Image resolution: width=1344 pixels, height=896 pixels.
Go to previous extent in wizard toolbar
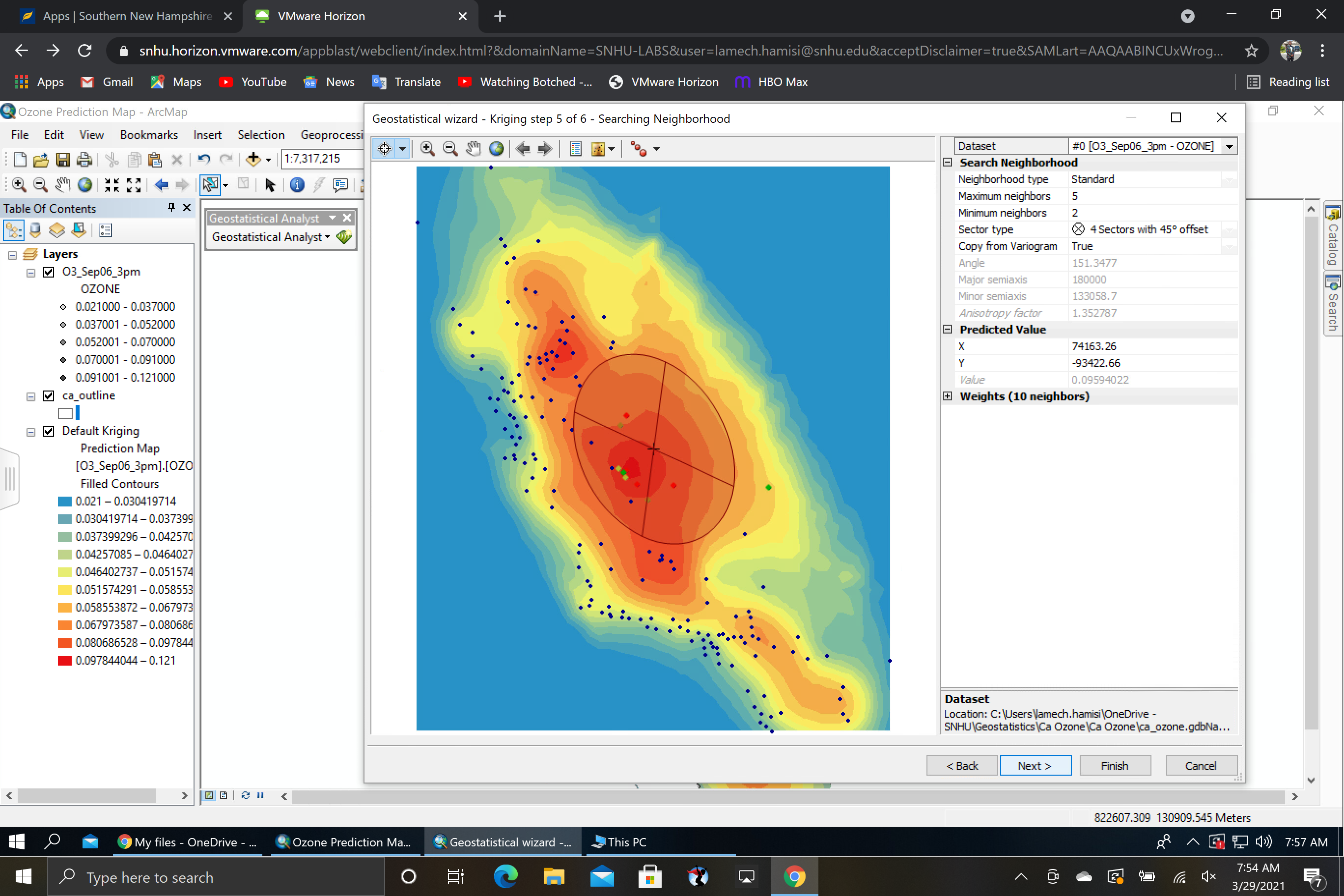522,148
